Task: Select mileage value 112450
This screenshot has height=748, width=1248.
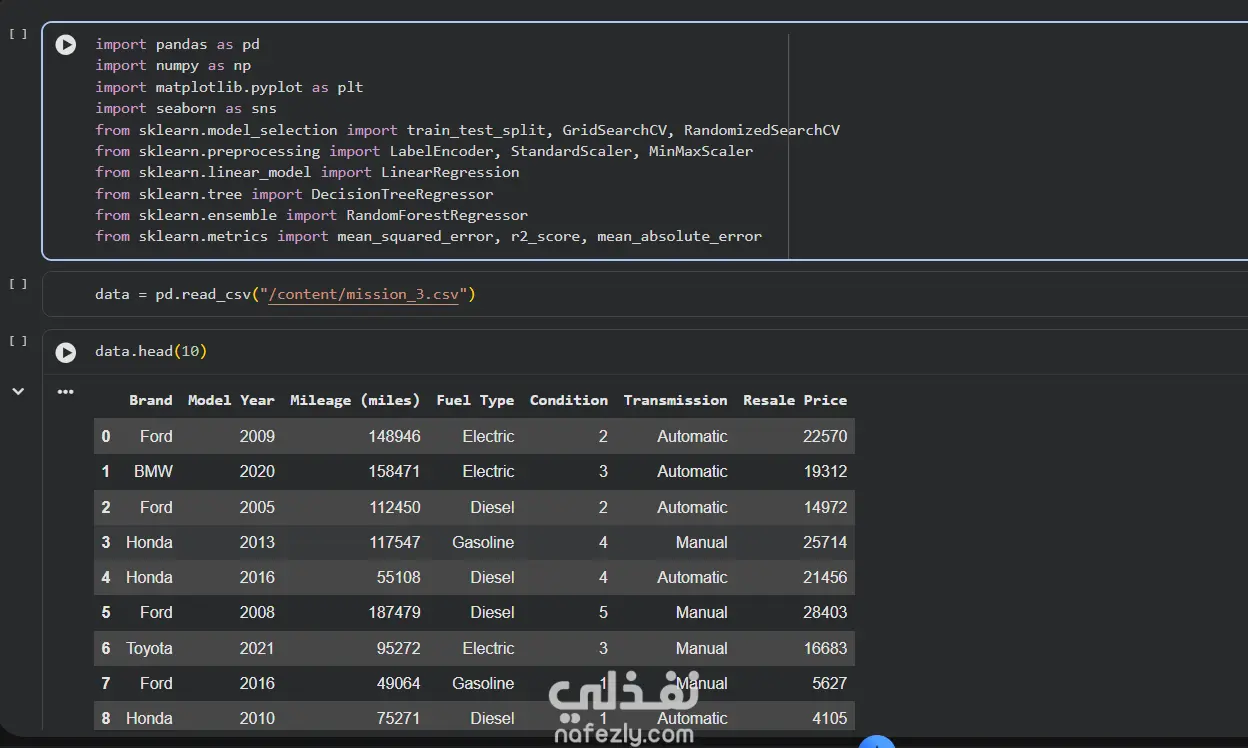Action: (395, 507)
